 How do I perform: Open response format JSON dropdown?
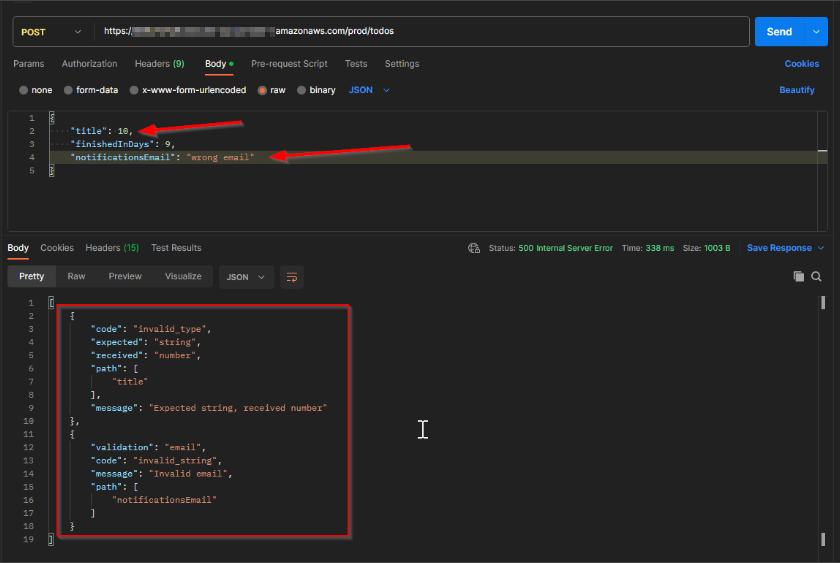click(246, 277)
